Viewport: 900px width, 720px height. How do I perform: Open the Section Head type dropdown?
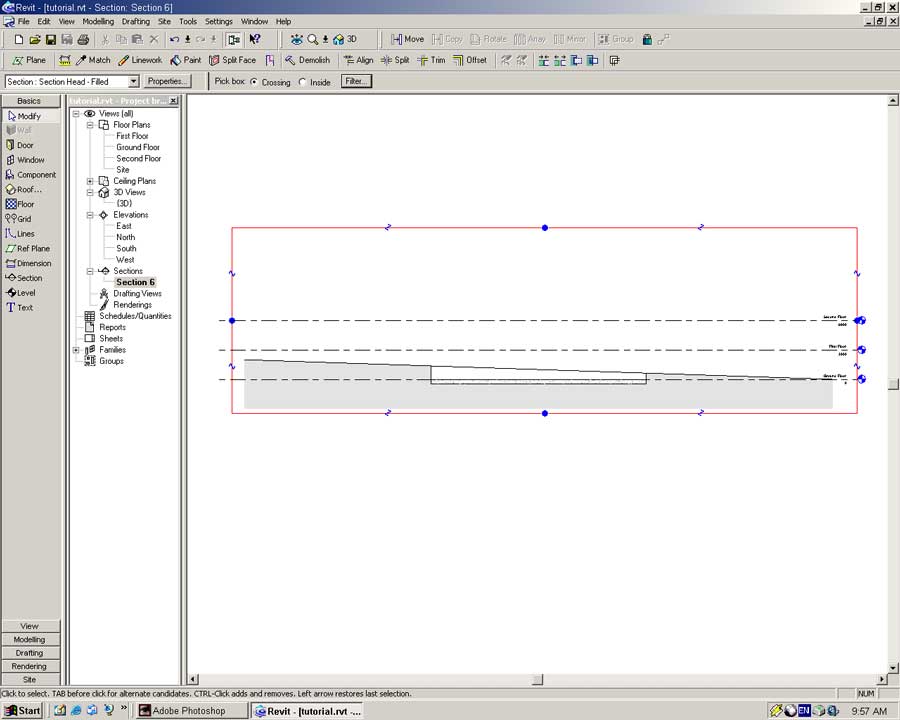pyautogui.click(x=133, y=82)
